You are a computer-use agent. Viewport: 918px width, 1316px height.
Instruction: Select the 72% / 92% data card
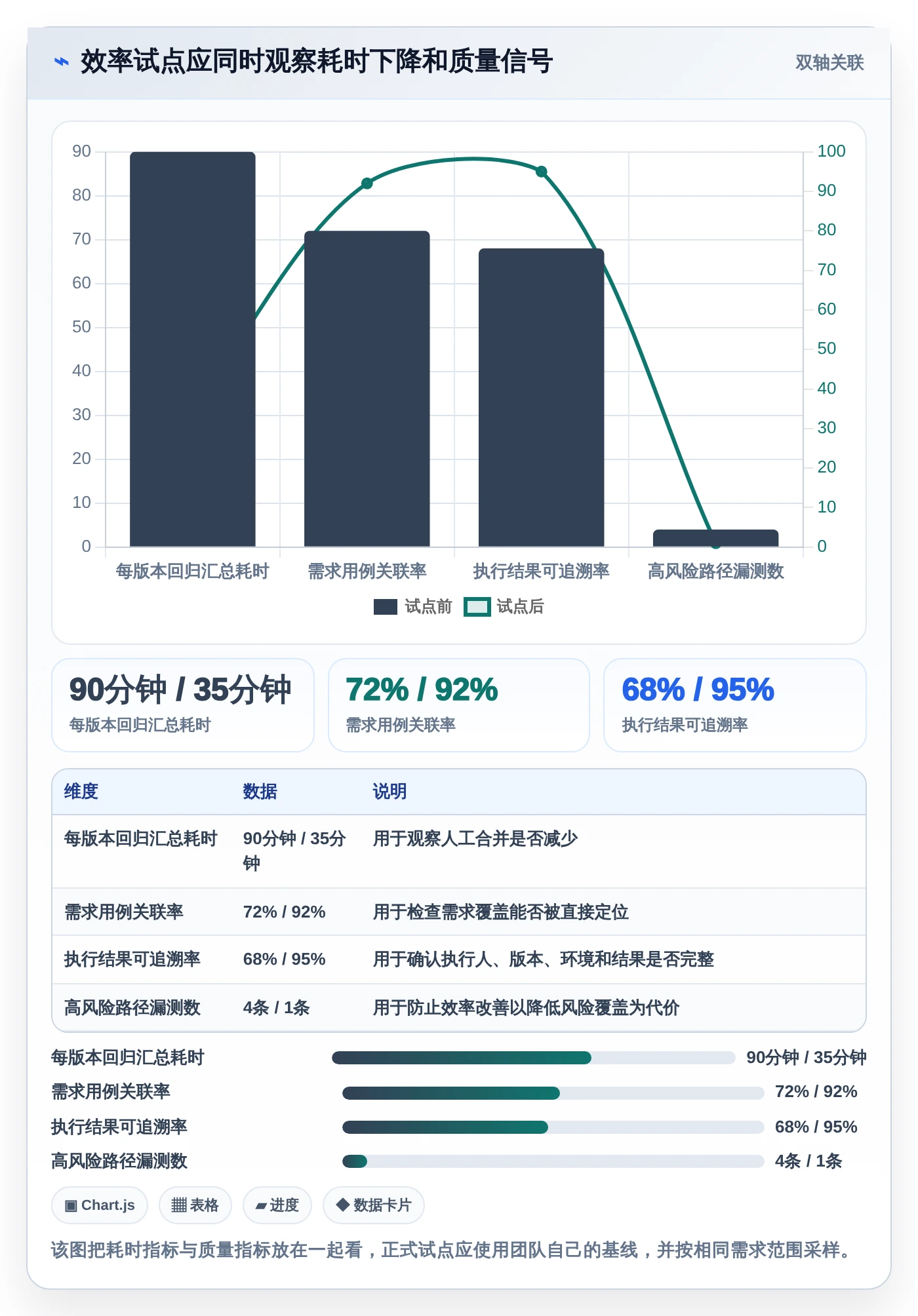[459, 705]
